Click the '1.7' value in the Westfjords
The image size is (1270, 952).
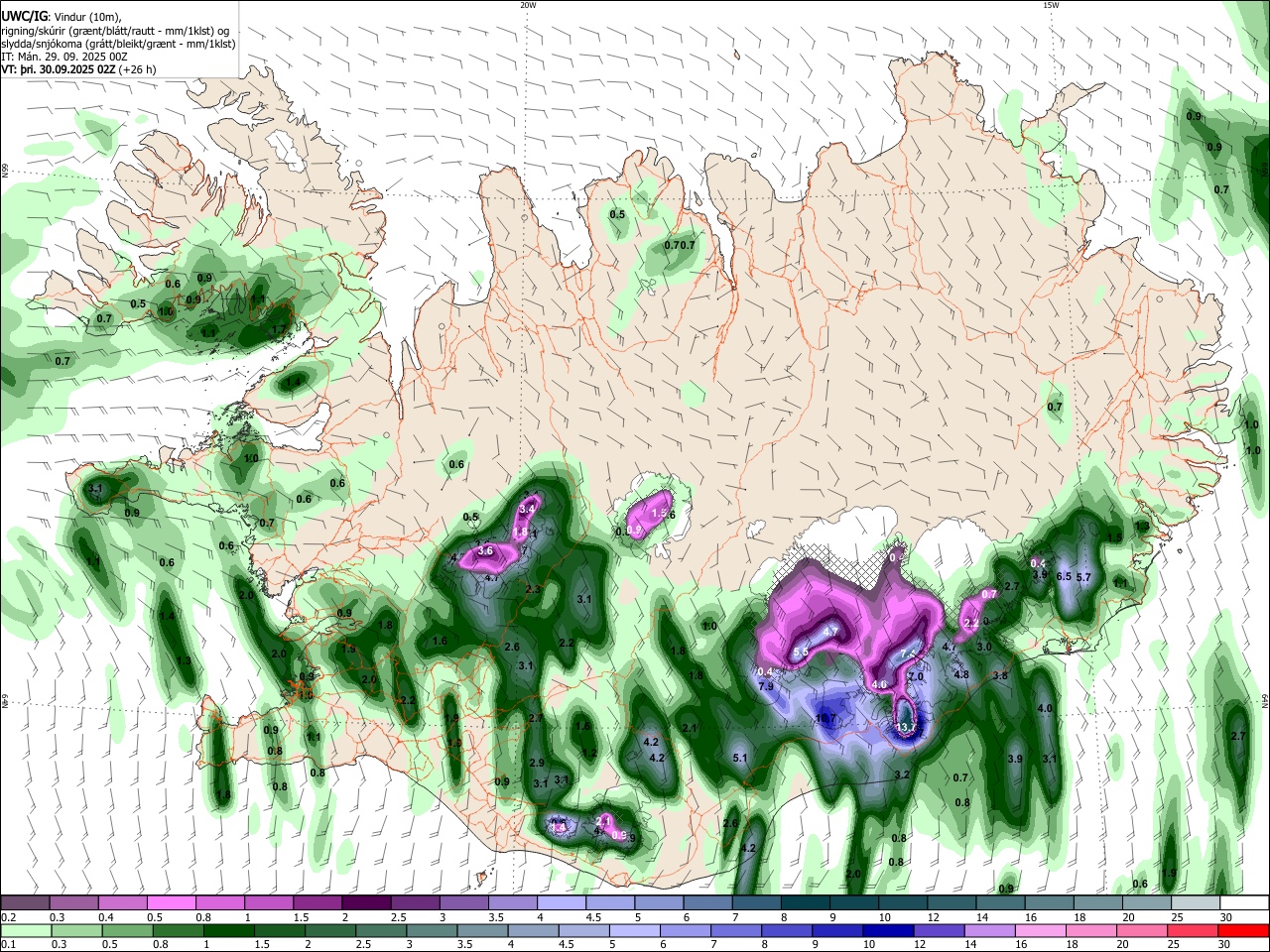point(278,329)
